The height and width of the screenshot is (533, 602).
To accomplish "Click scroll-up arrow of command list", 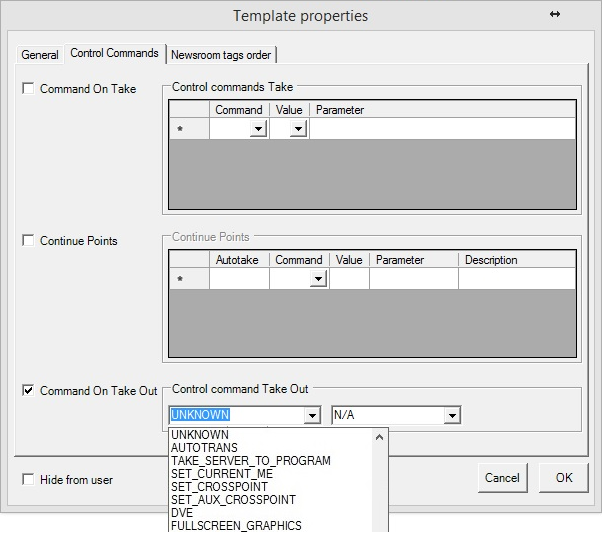I will tap(380, 436).
